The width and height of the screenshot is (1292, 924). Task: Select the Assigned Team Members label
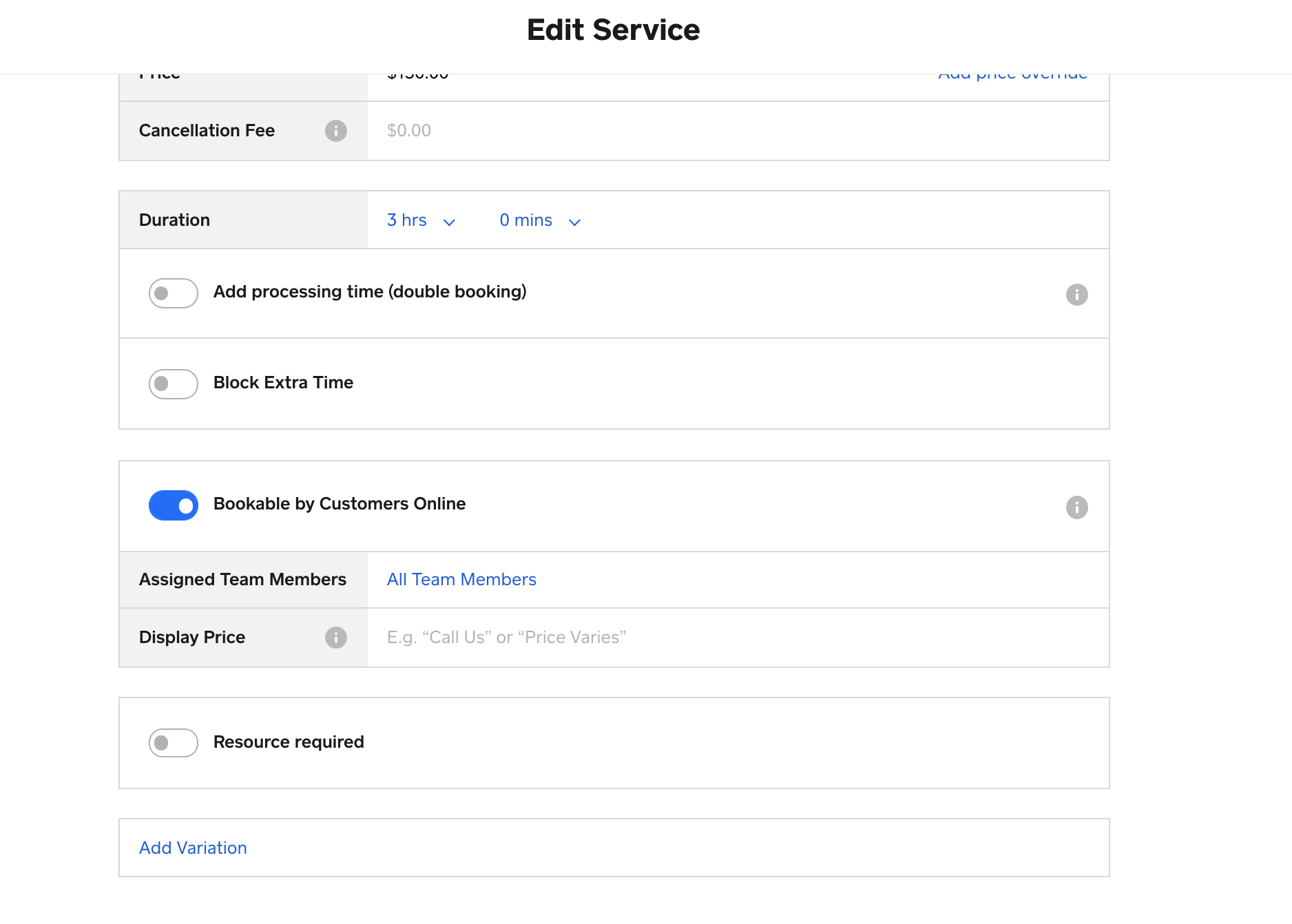tap(242, 580)
